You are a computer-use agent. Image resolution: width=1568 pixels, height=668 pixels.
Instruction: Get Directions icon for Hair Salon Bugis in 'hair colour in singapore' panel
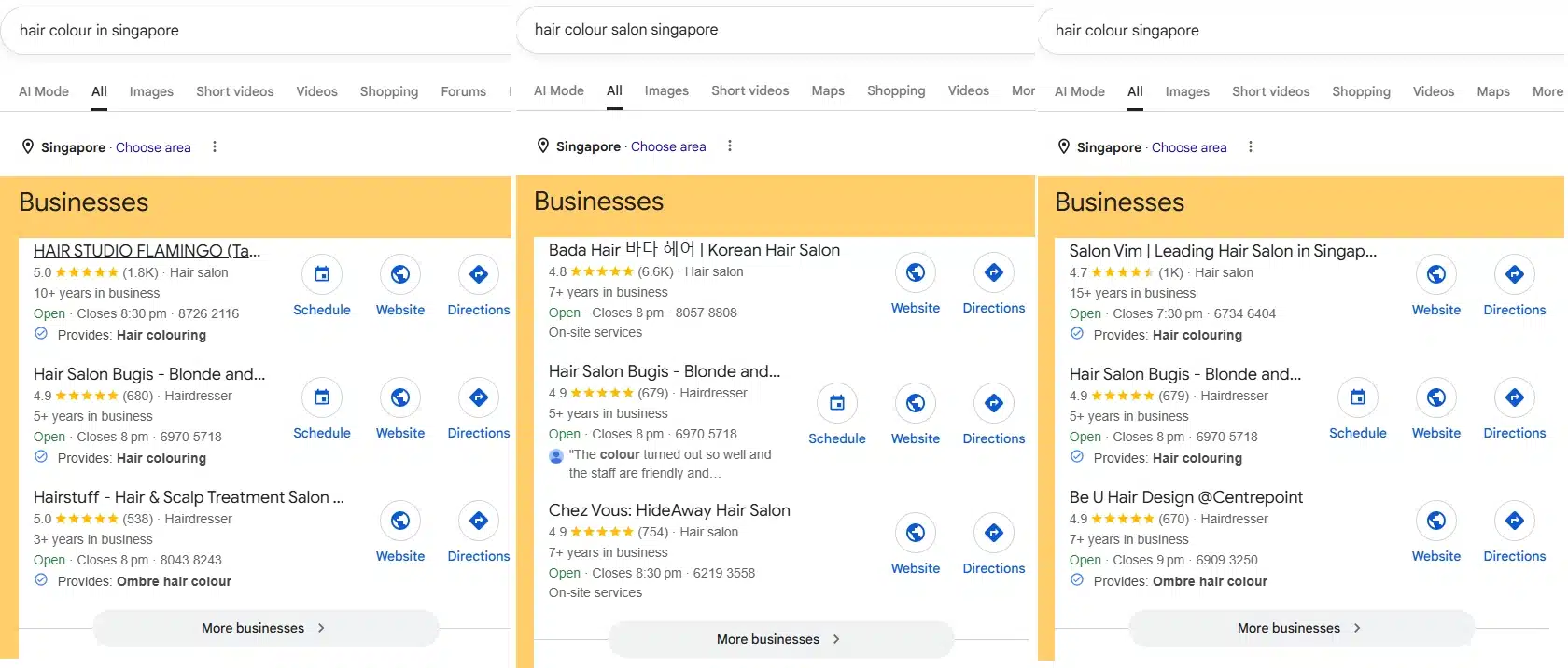[479, 397]
